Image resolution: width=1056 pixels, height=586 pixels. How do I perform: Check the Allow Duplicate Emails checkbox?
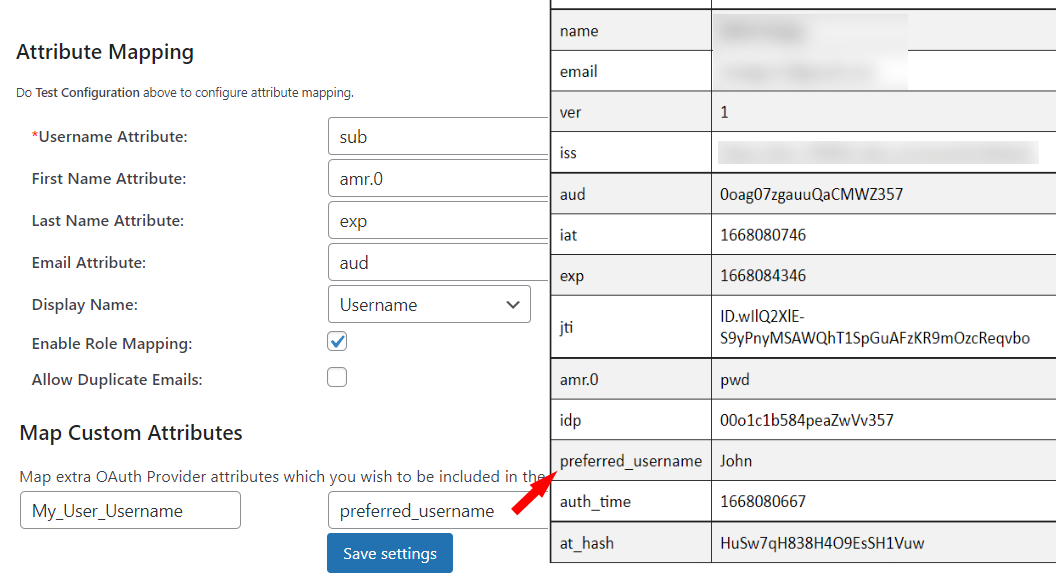pos(337,377)
